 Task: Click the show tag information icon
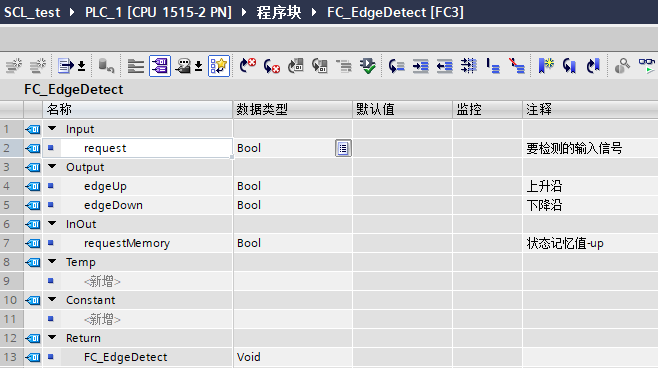(183, 66)
